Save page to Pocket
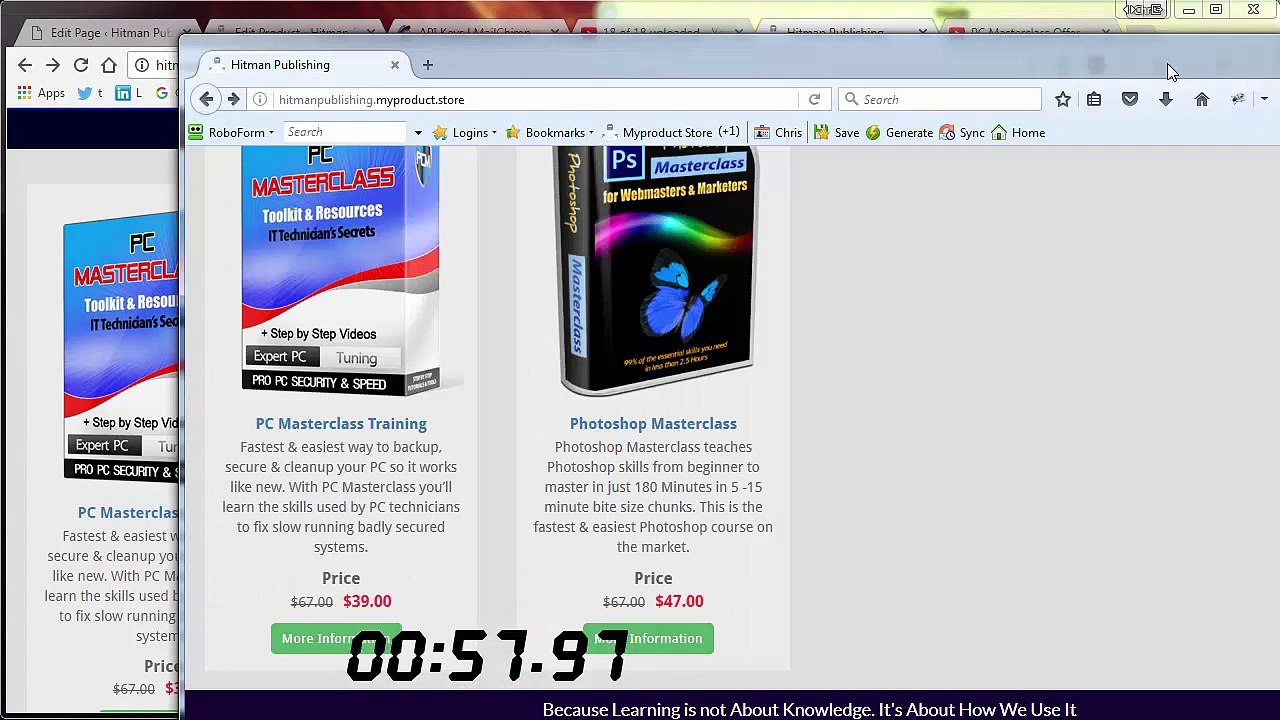Viewport: 1280px width, 720px height. tap(1130, 99)
